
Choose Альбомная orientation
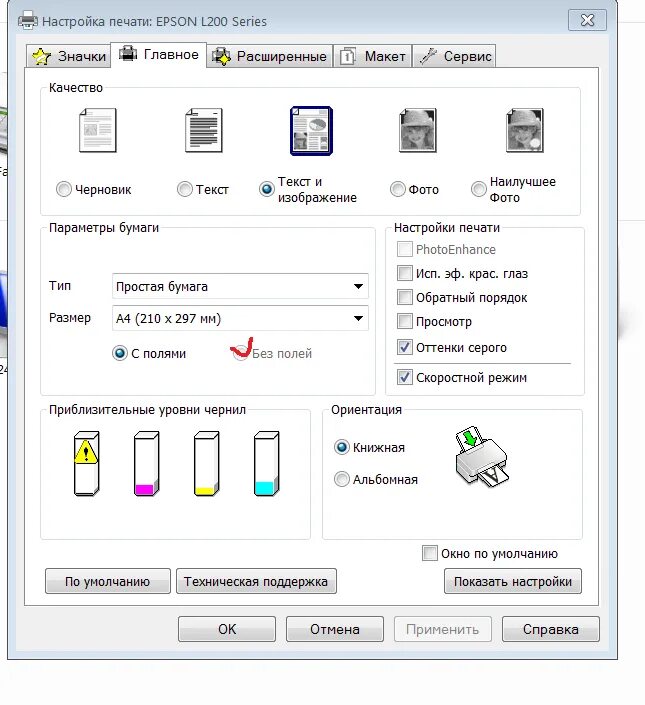(x=342, y=479)
